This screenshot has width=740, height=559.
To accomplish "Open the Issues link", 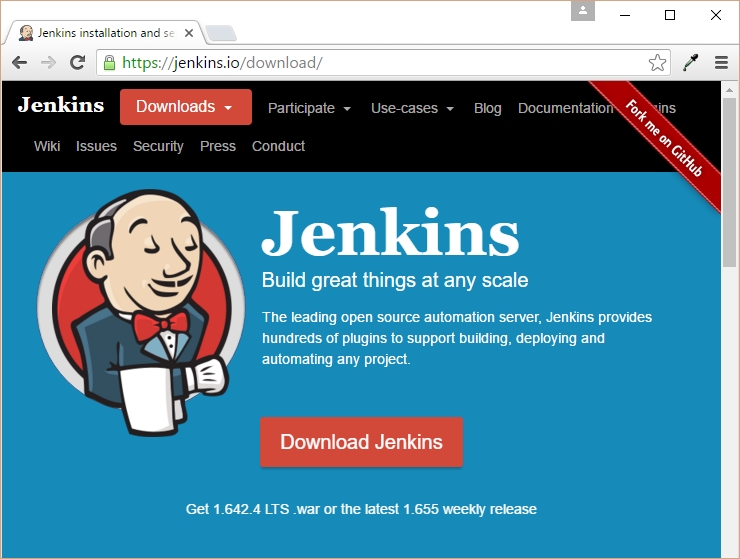I will pyautogui.click(x=96, y=146).
